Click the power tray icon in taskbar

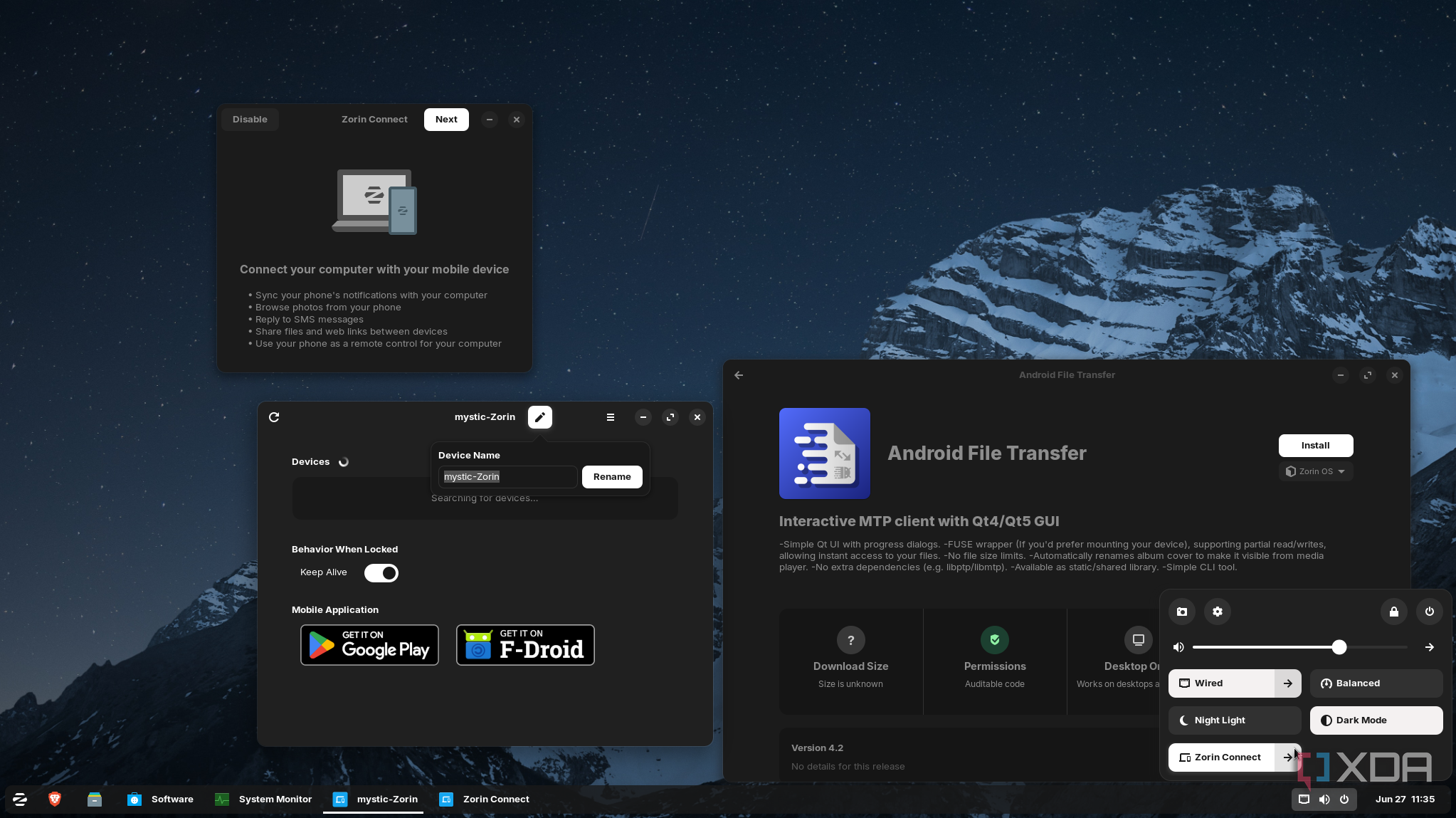[1344, 799]
